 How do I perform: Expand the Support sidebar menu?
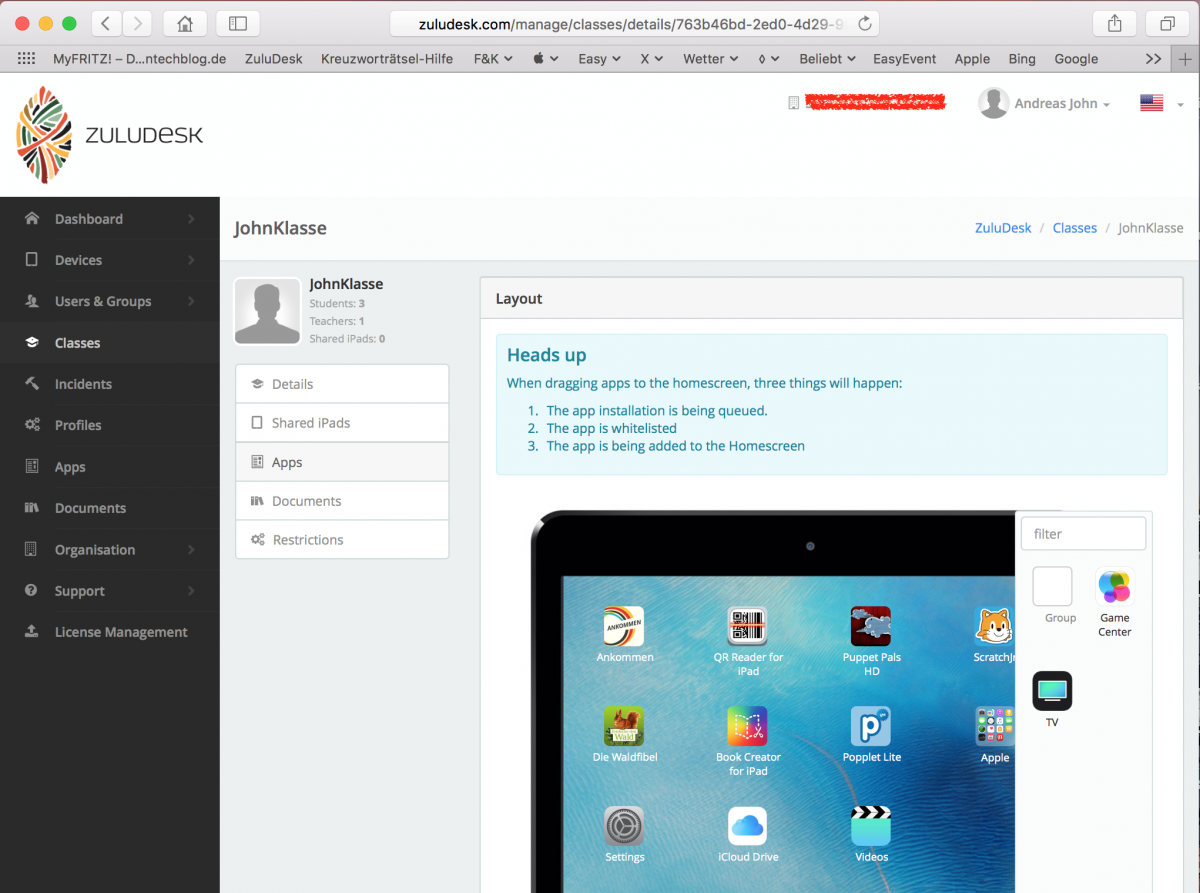pyautogui.click(x=110, y=591)
